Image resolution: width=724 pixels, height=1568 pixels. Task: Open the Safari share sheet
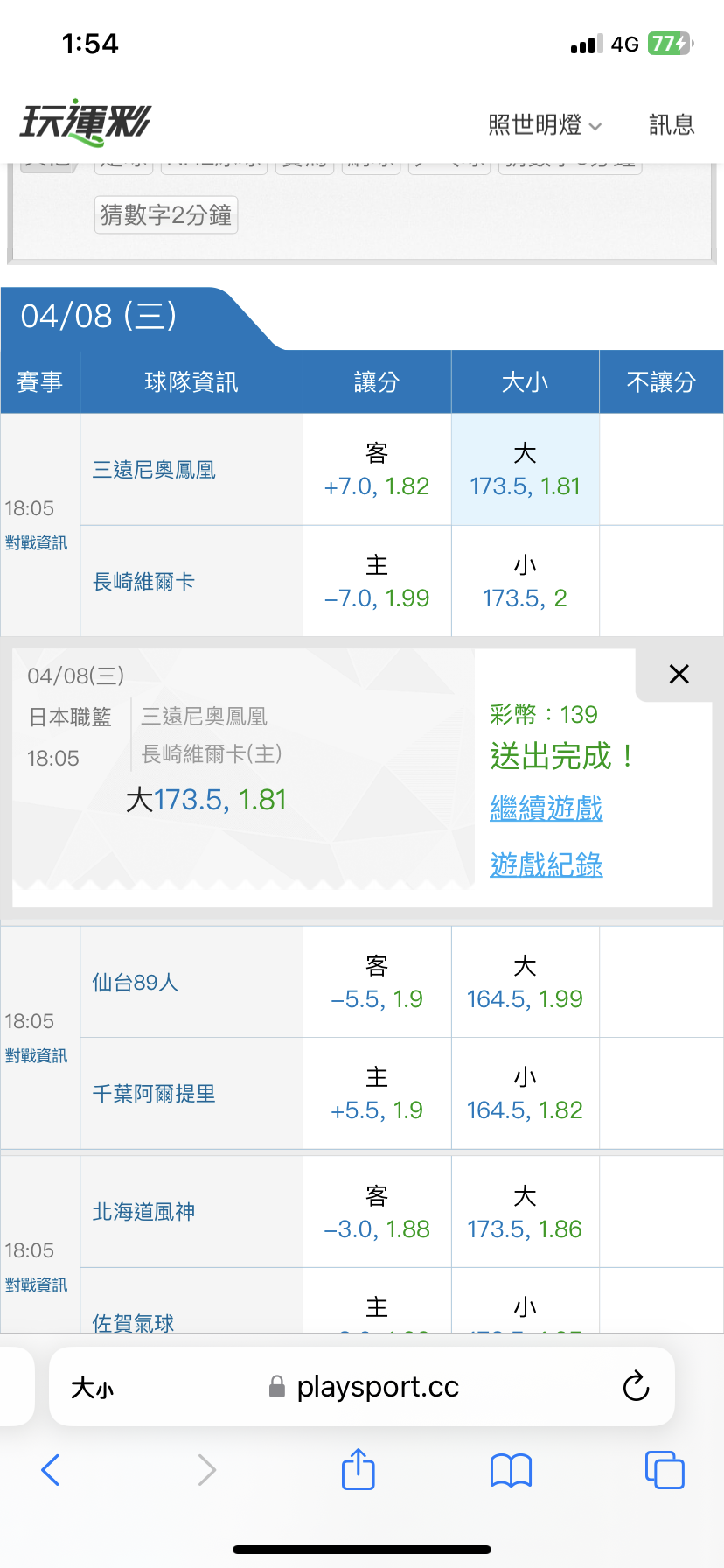358,1469
